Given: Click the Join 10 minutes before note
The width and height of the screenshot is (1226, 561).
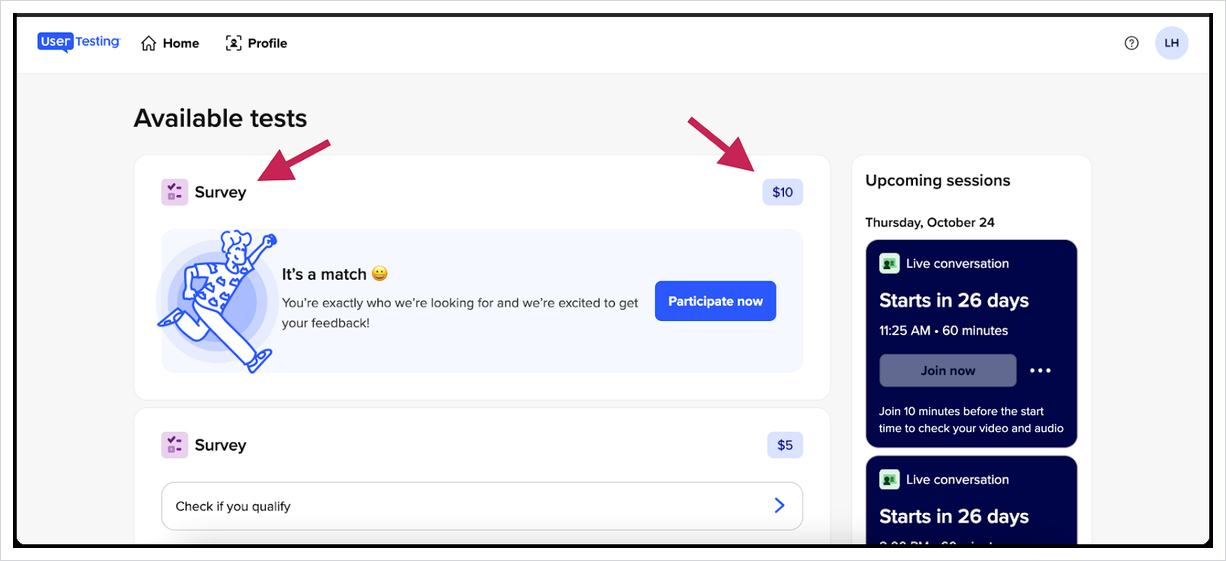Looking at the screenshot, I should tap(971, 419).
